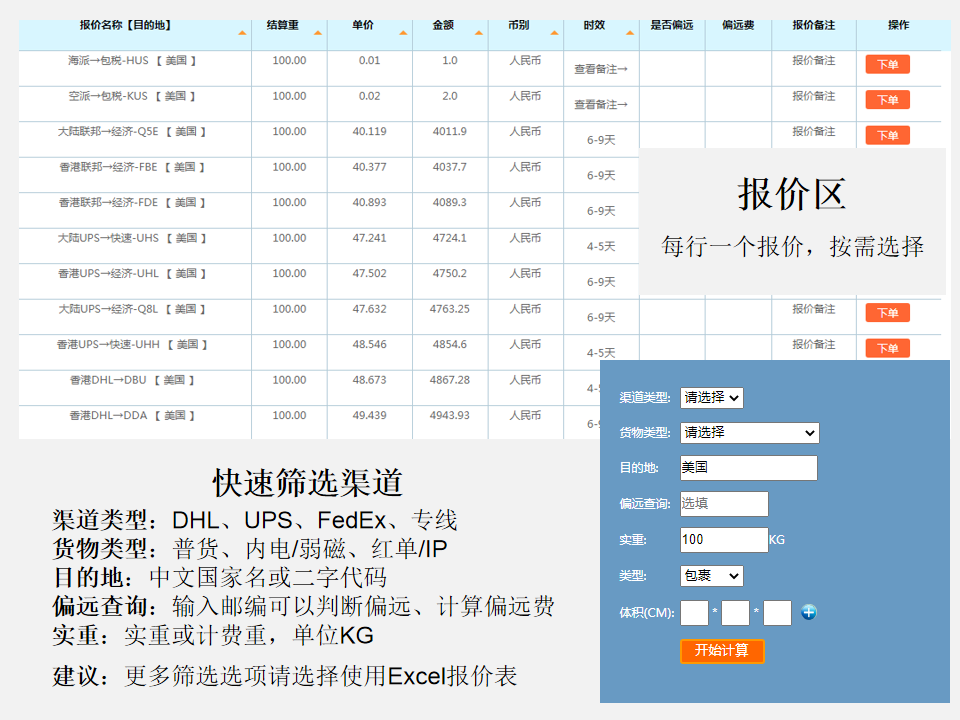Place order for 空派→包税-KUS row
The height and width of the screenshot is (720, 960).
point(887,100)
